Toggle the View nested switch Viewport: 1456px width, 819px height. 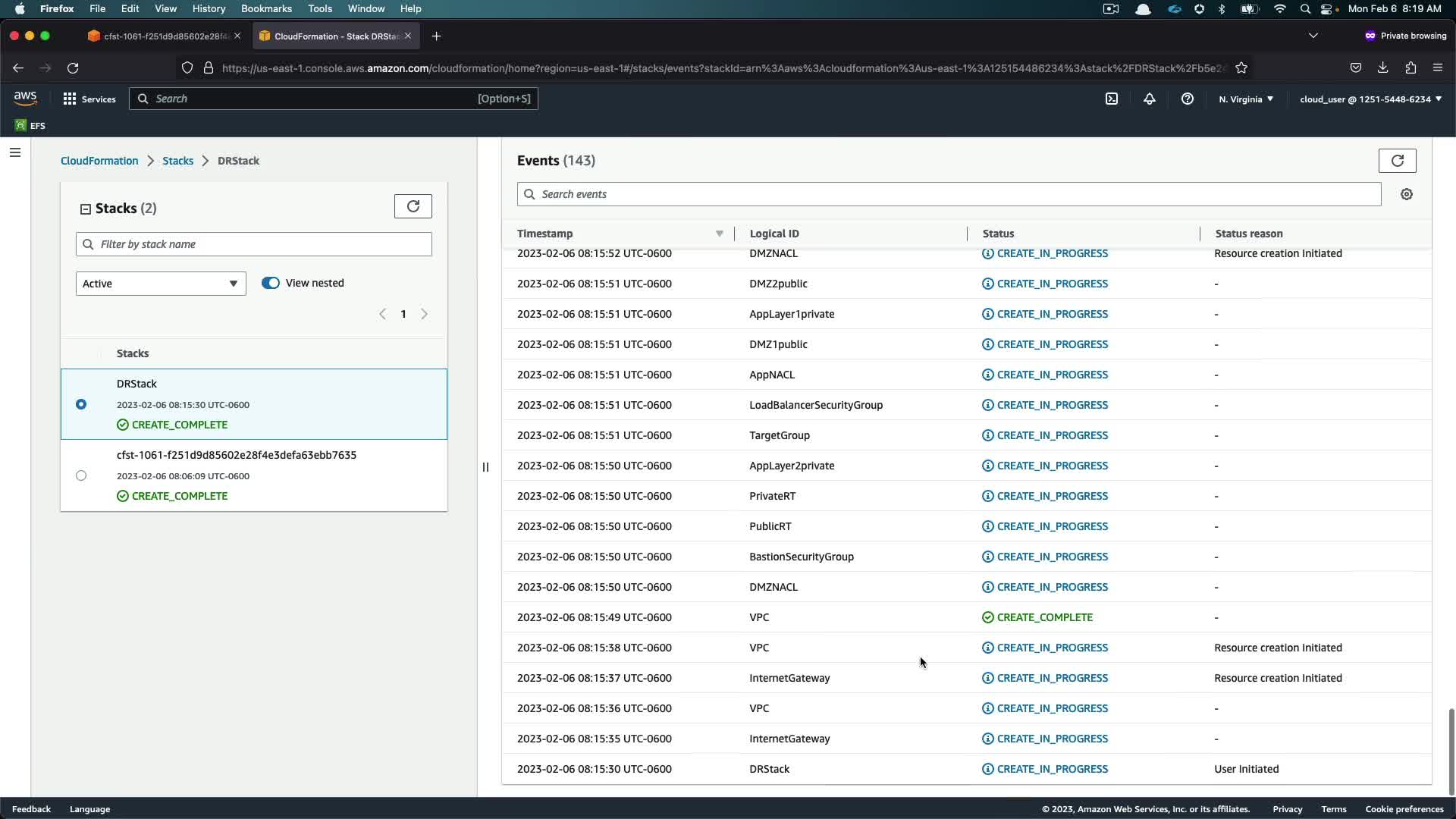(x=271, y=283)
